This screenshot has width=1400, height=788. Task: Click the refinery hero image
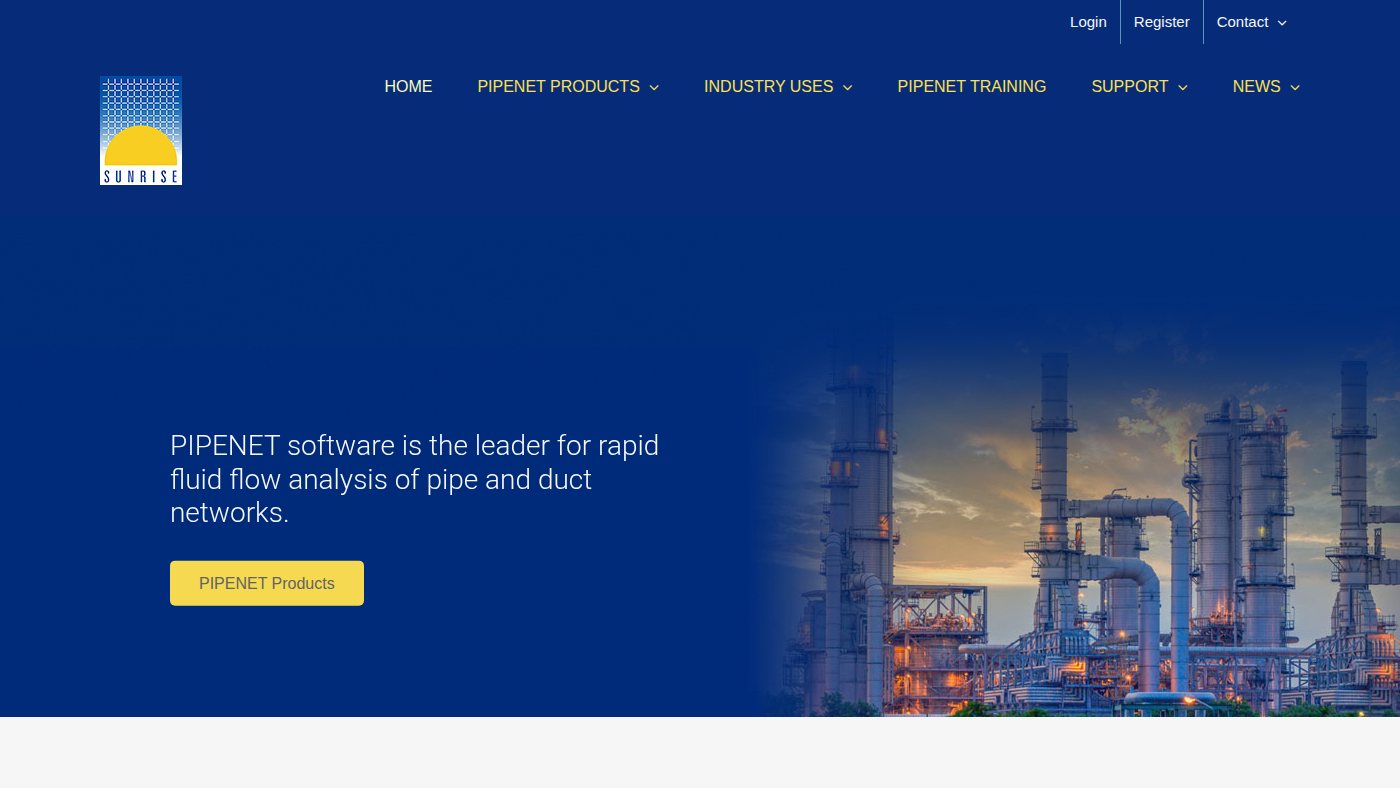[1075, 515]
